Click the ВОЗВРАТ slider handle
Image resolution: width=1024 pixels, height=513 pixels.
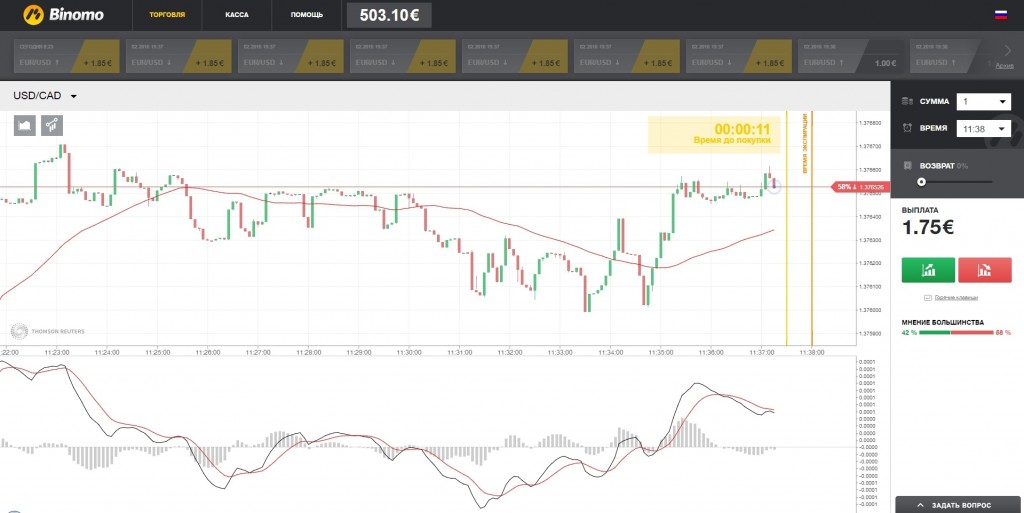pos(921,182)
